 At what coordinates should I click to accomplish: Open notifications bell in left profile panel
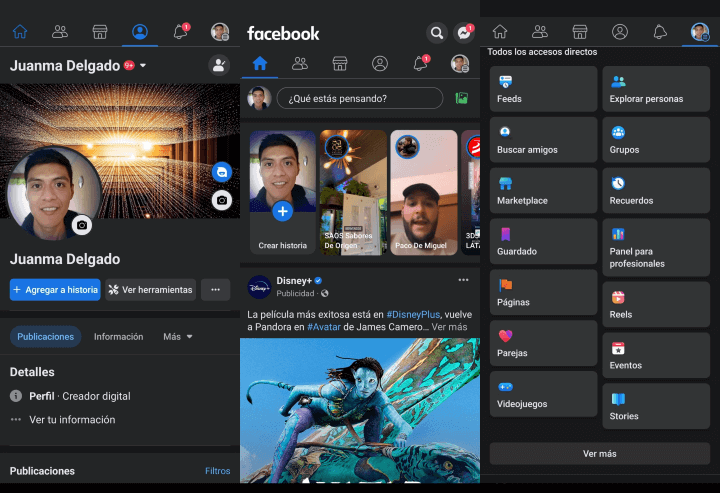click(x=180, y=31)
